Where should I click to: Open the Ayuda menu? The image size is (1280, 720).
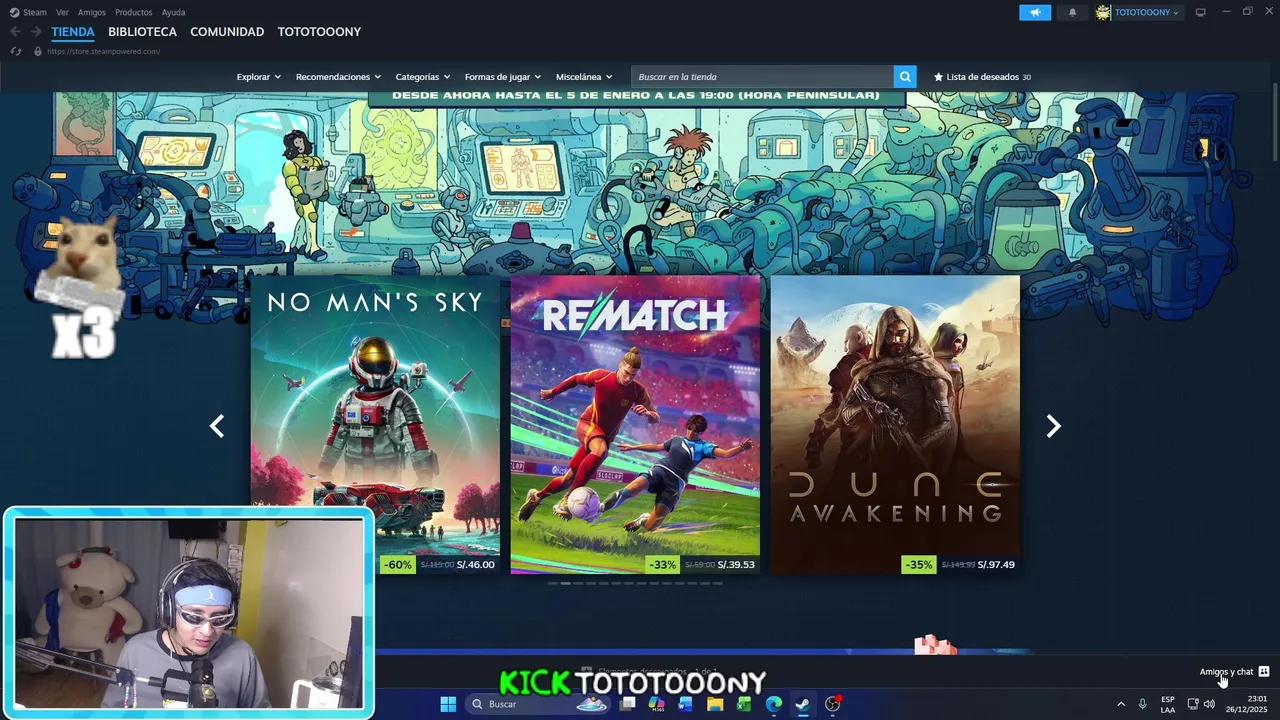click(173, 12)
